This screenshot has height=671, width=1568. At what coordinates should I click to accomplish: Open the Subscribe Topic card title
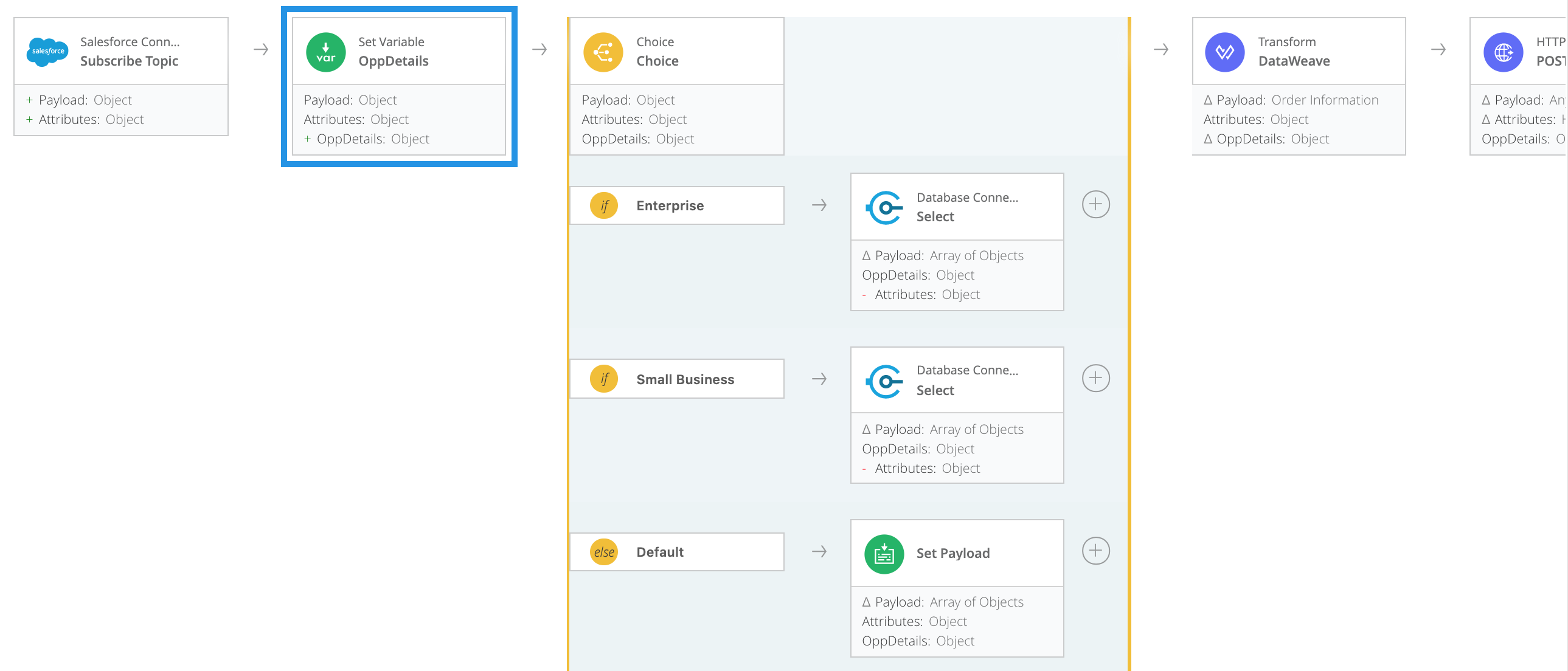pyautogui.click(x=129, y=61)
